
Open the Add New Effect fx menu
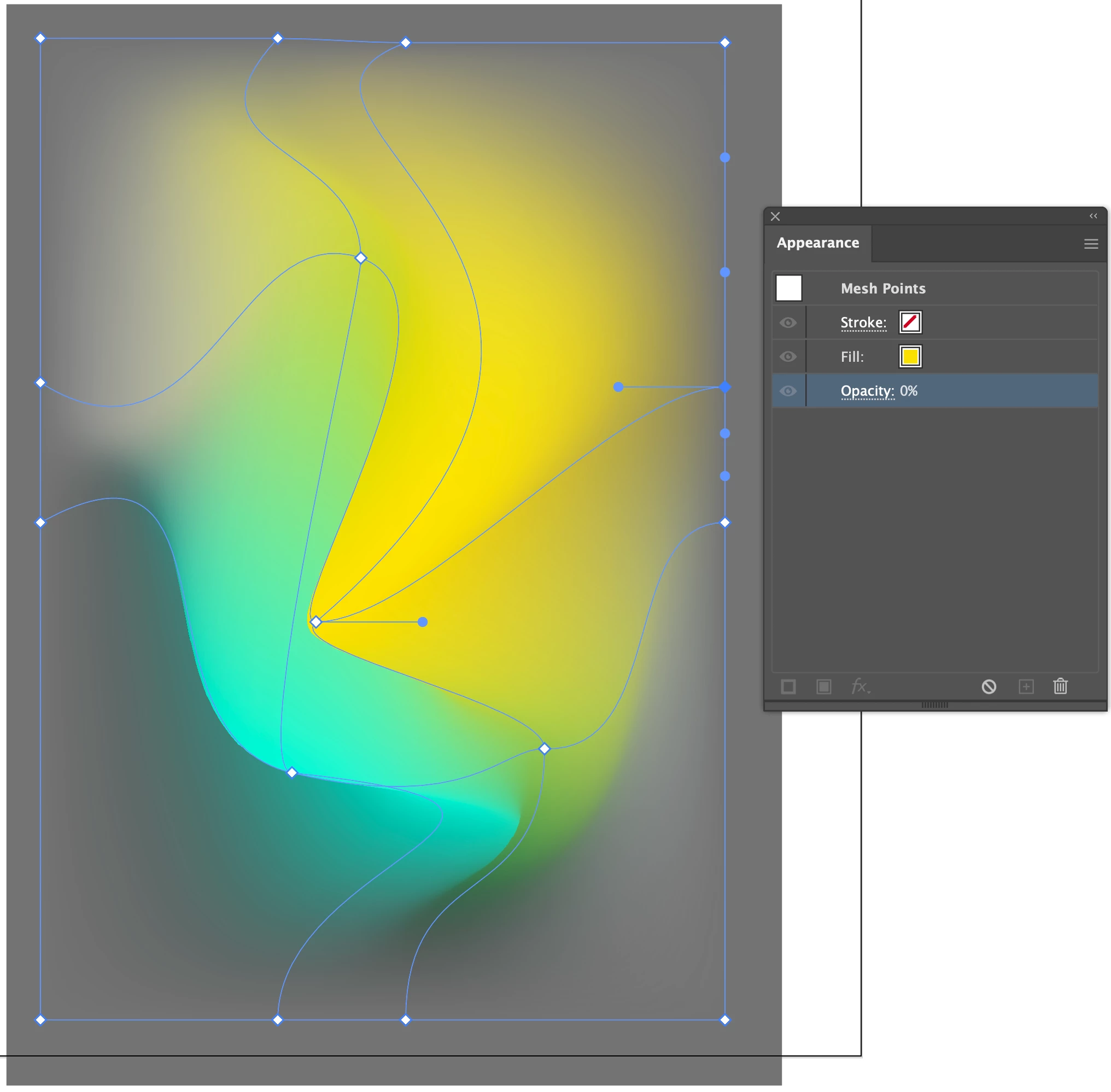[x=859, y=686]
